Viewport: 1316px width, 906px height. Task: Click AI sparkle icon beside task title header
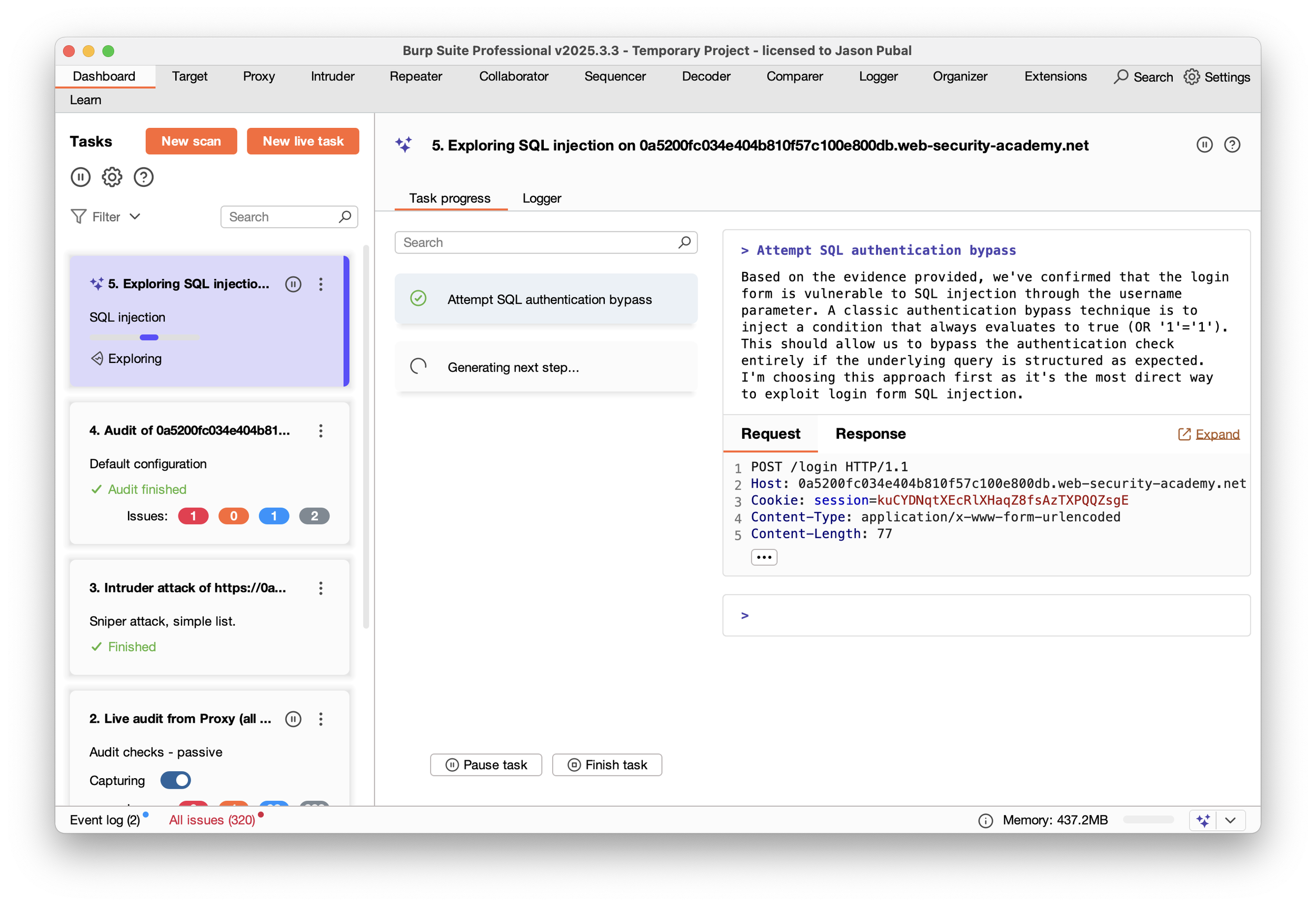point(404,145)
